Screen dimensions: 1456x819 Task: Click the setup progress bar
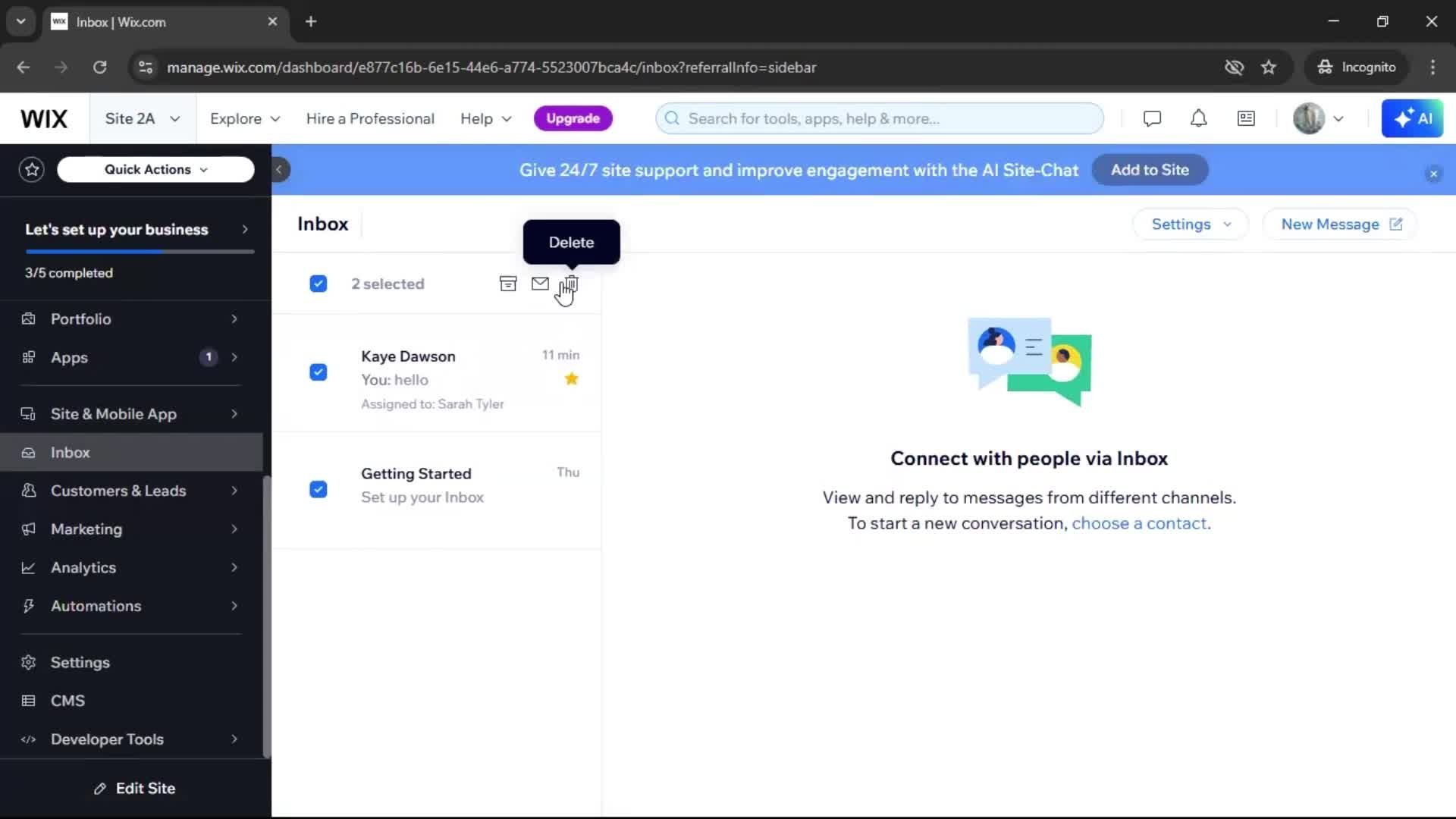[x=140, y=252]
